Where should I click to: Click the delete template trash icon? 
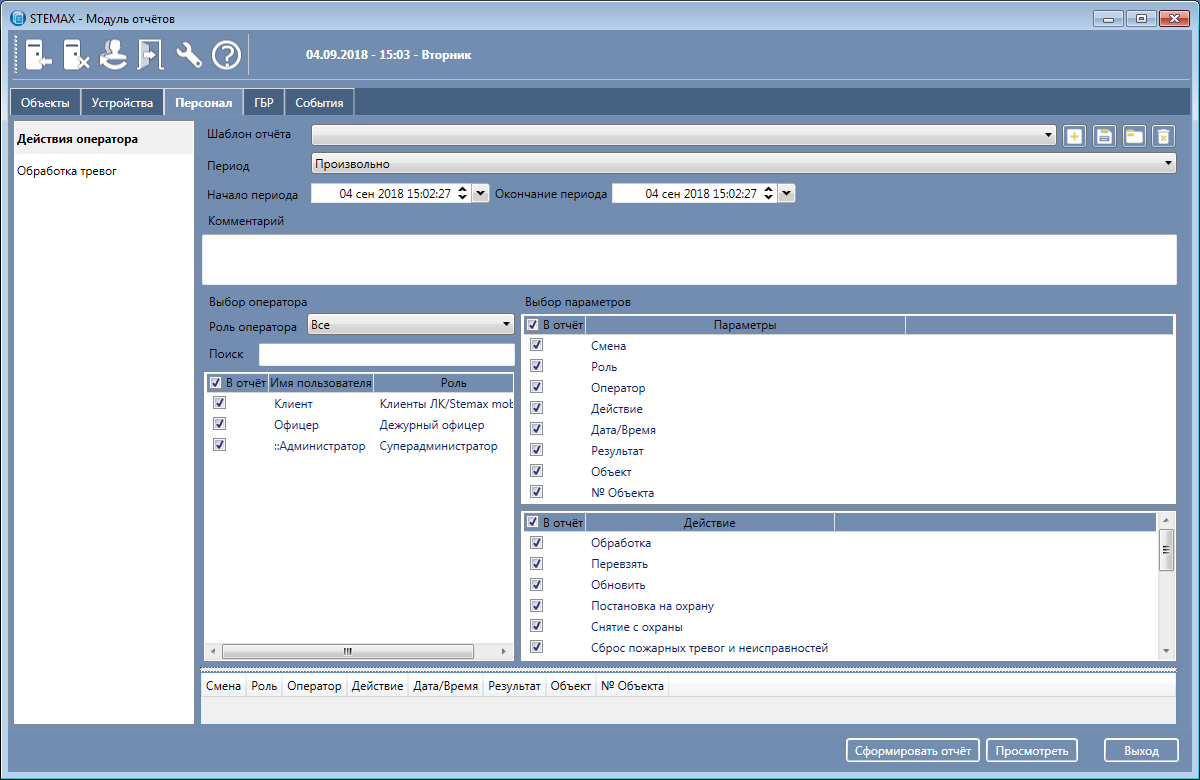coord(1162,136)
